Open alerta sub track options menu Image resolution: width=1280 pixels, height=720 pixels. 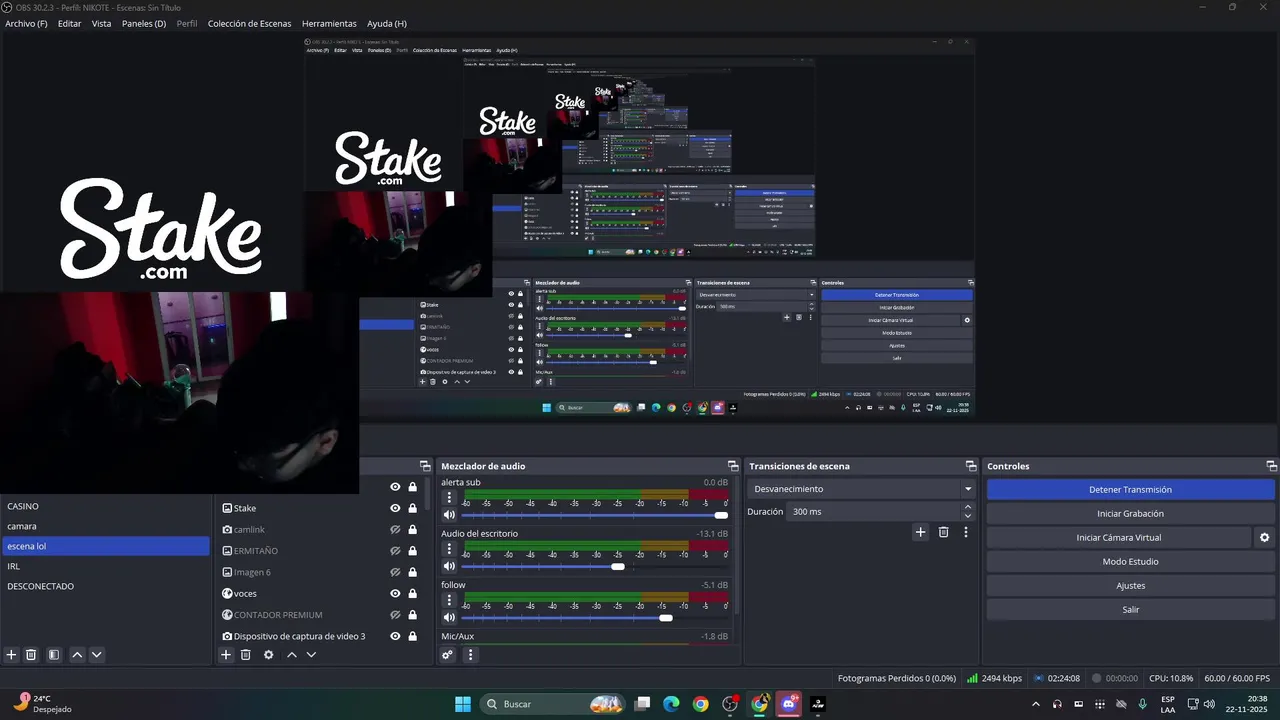point(449,497)
